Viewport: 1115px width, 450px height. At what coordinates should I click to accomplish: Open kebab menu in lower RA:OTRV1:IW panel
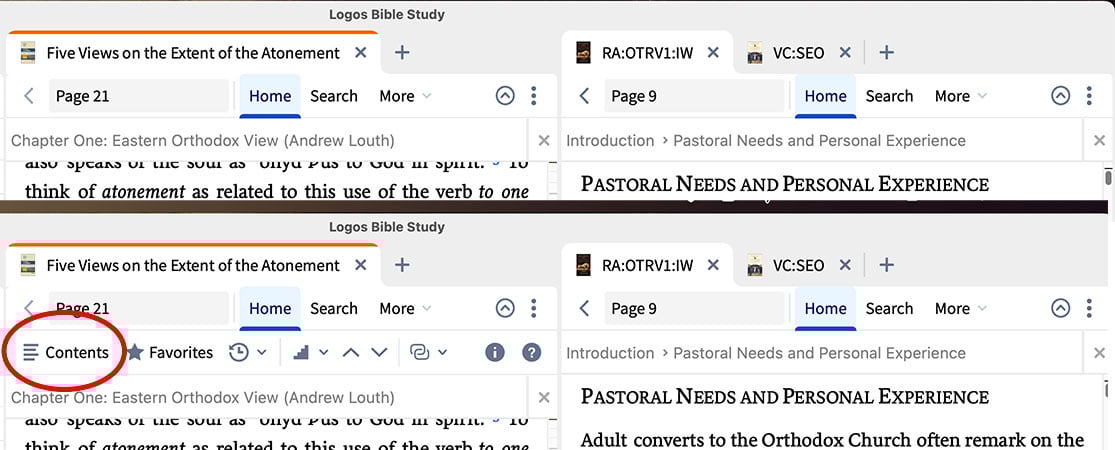[1089, 309]
